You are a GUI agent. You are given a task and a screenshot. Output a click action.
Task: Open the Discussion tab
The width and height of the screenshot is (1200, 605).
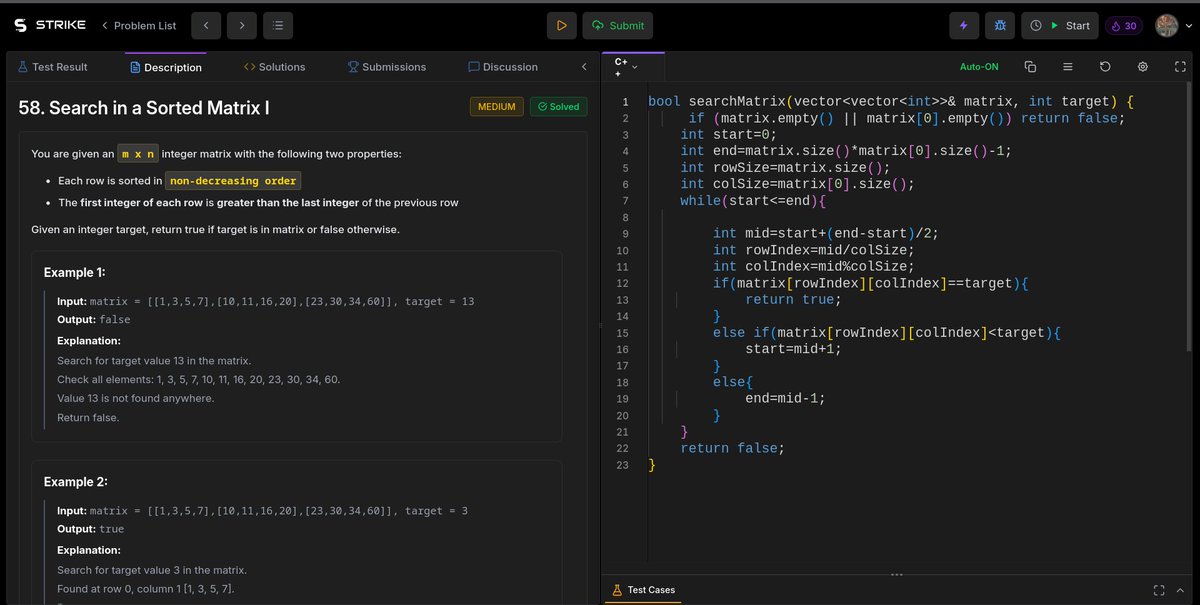503,67
